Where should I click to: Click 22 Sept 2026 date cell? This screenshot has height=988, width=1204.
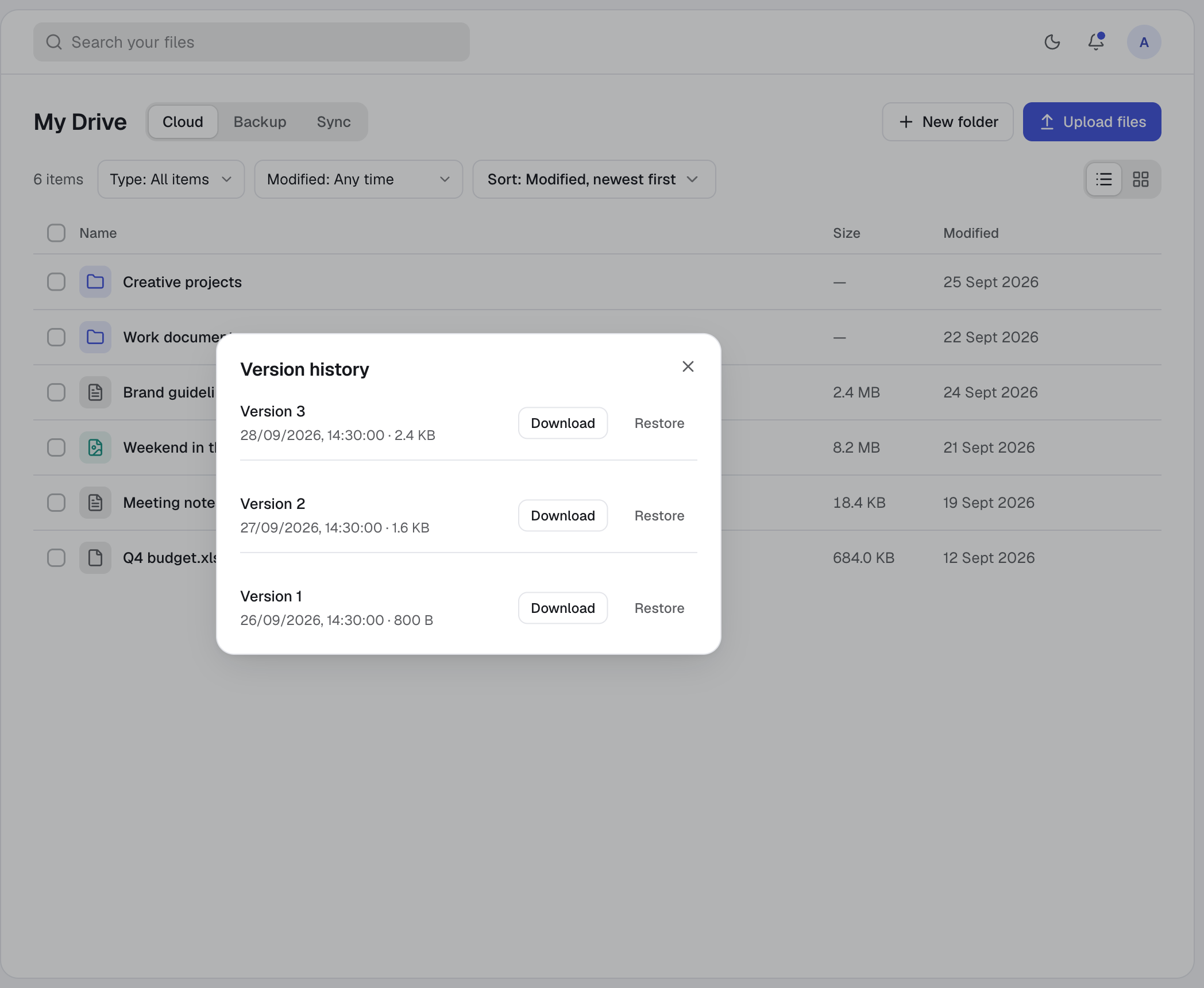991,337
